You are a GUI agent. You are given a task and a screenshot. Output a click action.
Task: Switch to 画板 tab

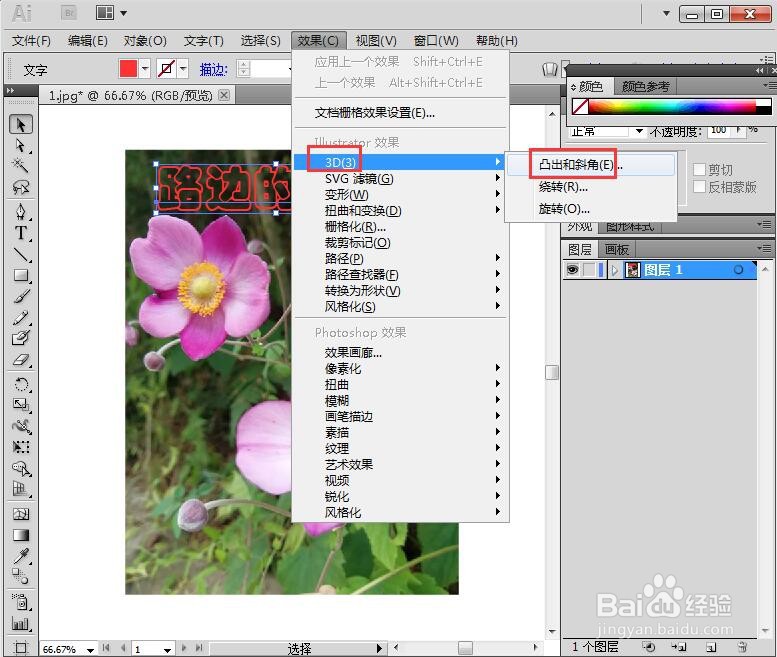(616, 249)
